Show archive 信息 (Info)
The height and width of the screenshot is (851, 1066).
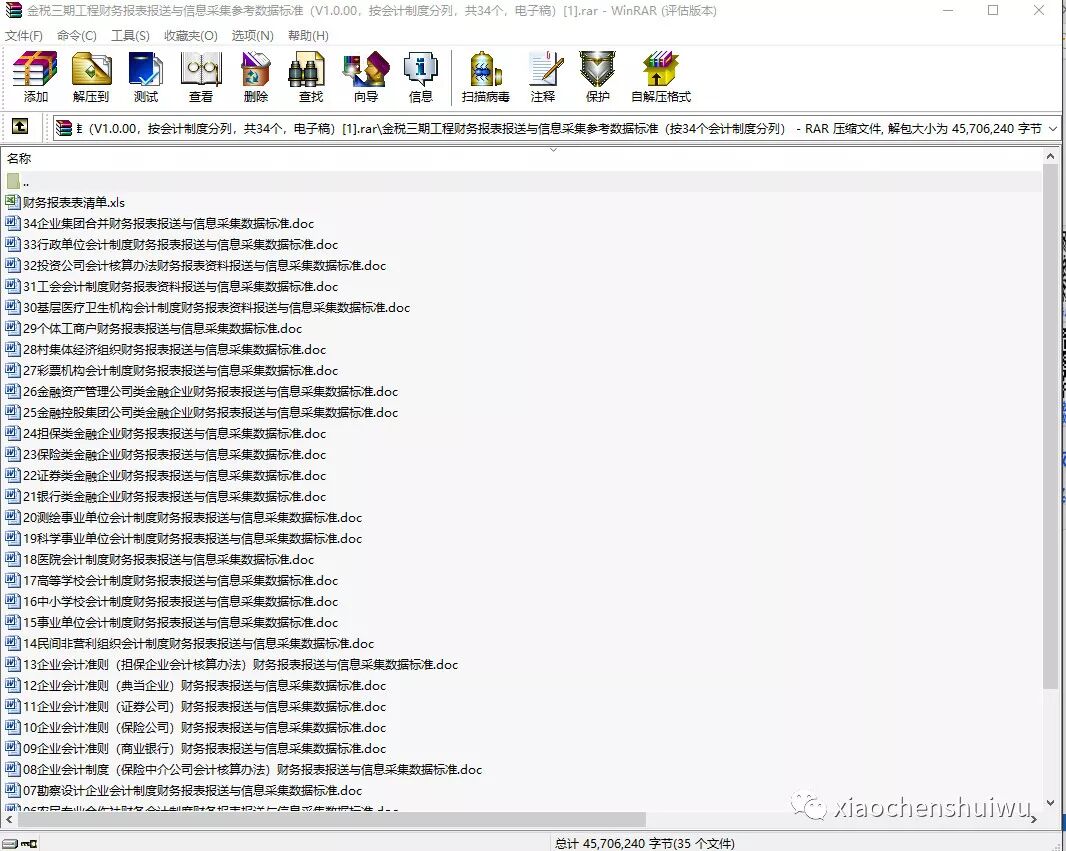click(421, 76)
